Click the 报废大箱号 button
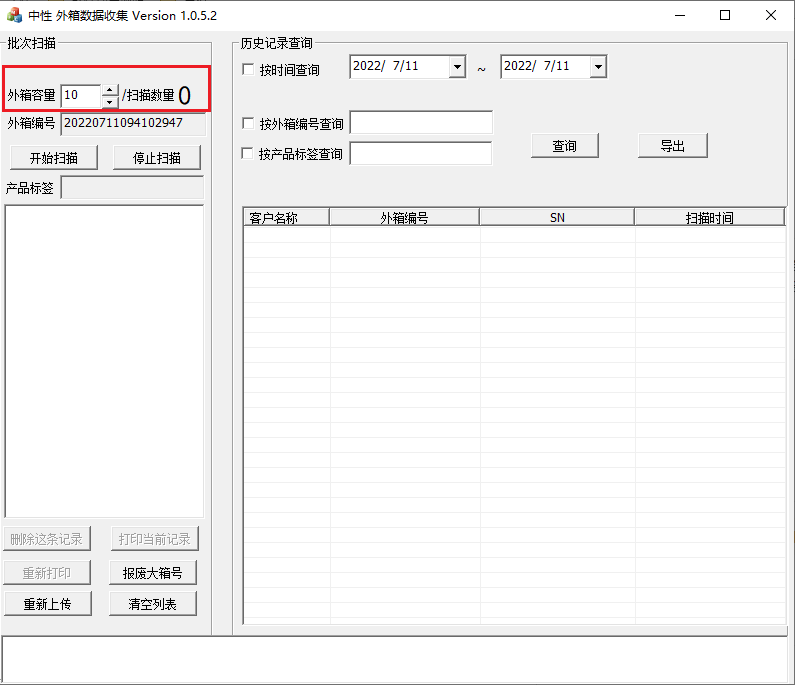Viewport: 795px width, 685px height. 153,572
